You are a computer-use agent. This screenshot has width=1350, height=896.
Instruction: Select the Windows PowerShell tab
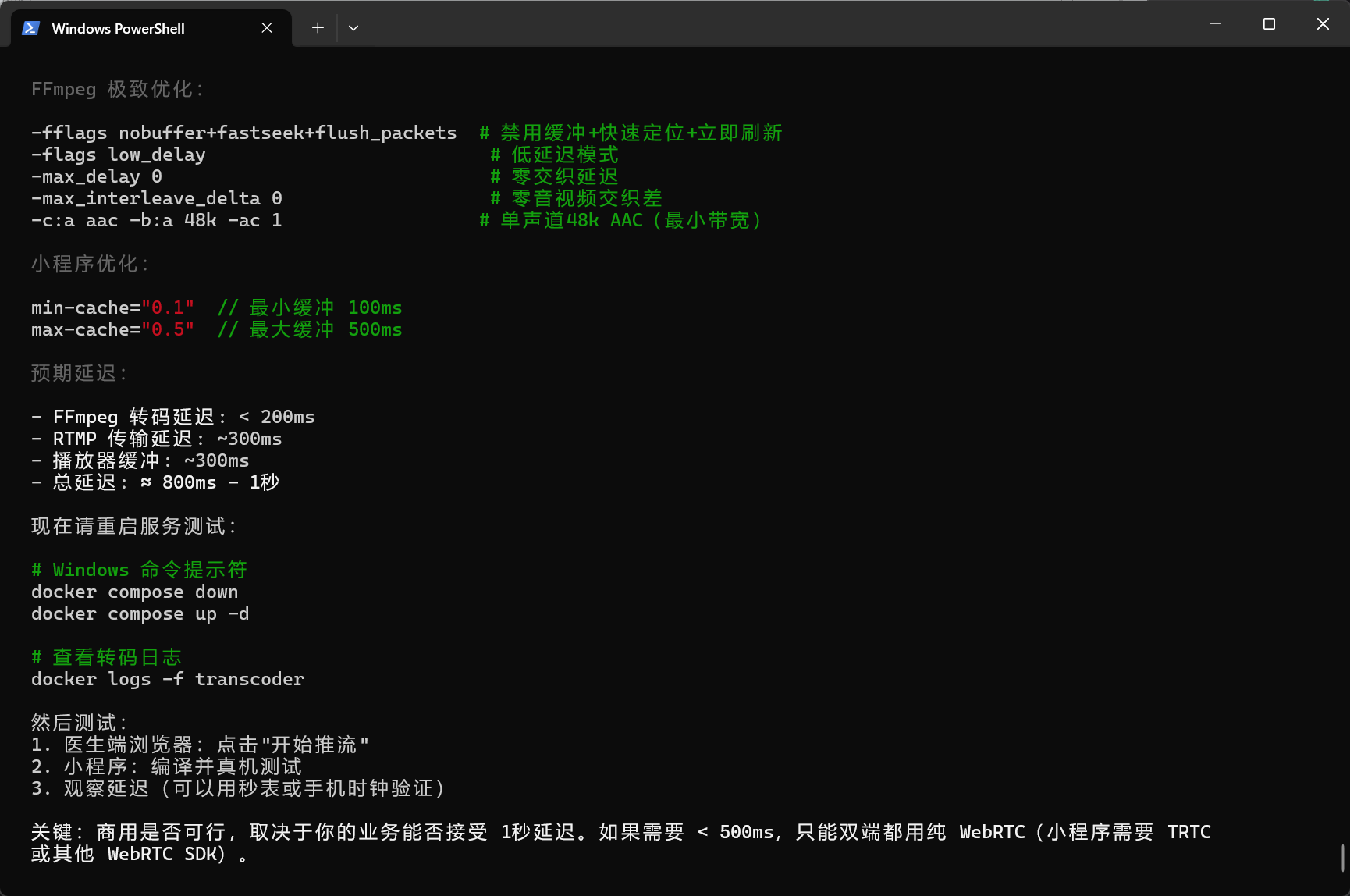(x=151, y=28)
